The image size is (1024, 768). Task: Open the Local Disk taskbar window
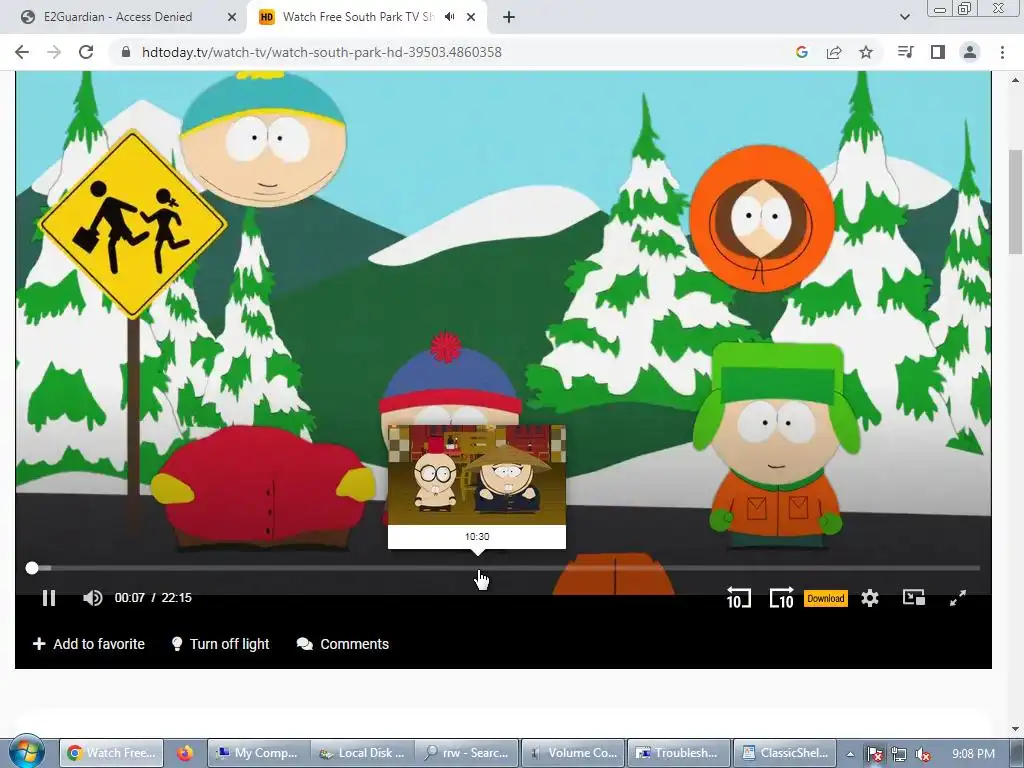(x=363, y=753)
